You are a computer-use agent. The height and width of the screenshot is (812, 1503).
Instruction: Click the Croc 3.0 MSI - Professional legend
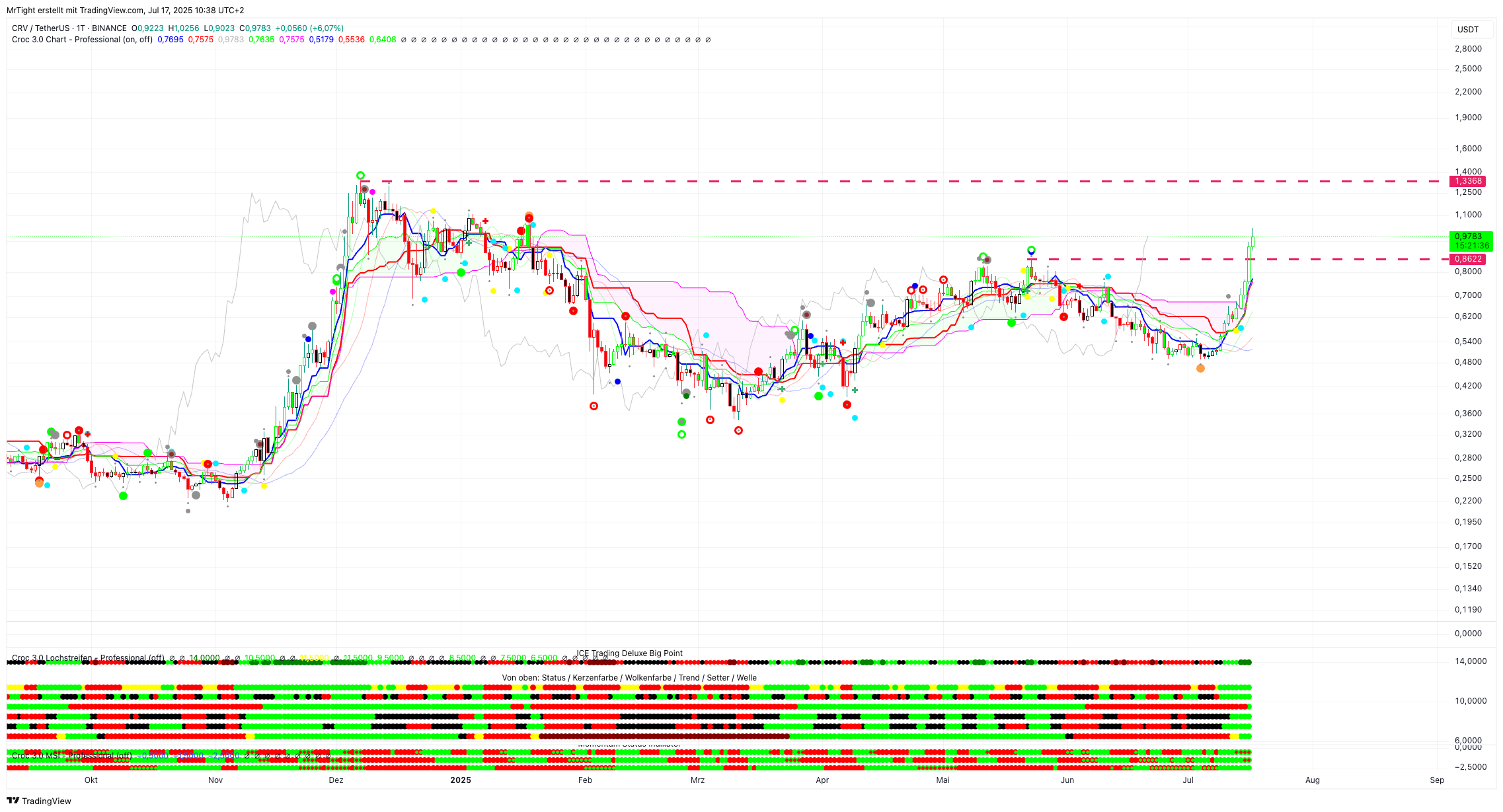coord(71,756)
